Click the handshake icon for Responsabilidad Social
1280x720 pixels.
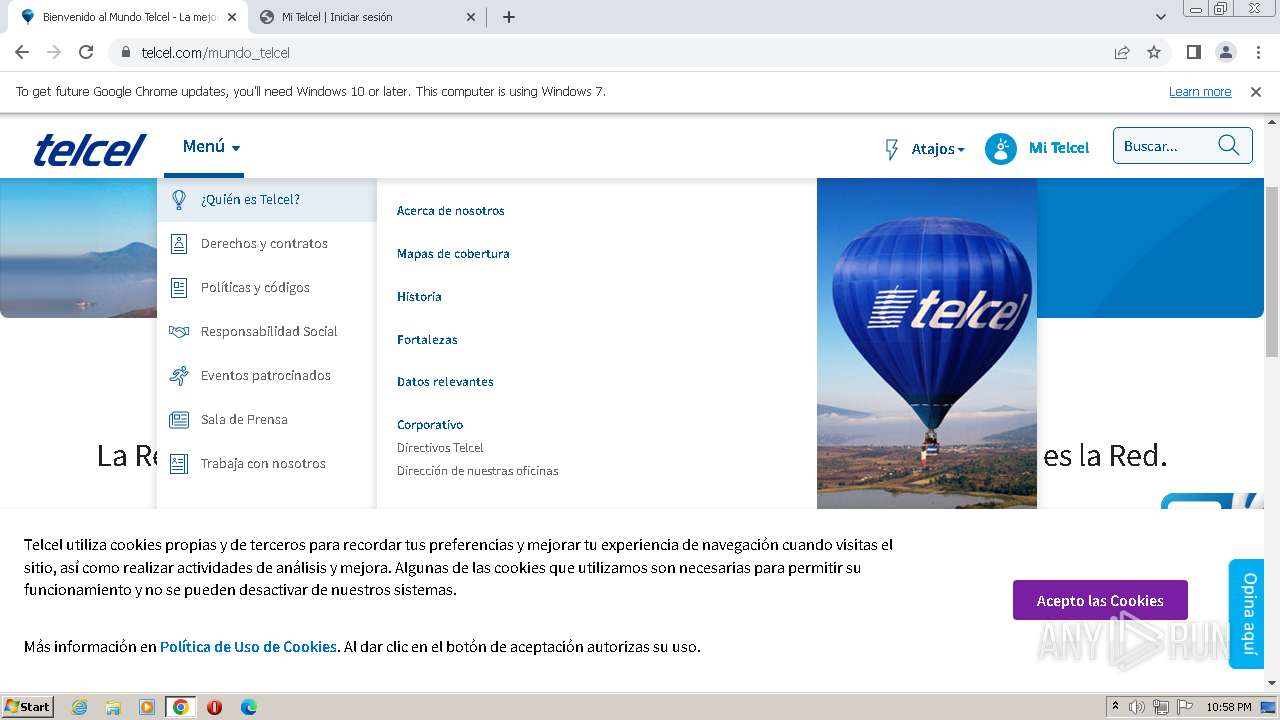(x=179, y=332)
